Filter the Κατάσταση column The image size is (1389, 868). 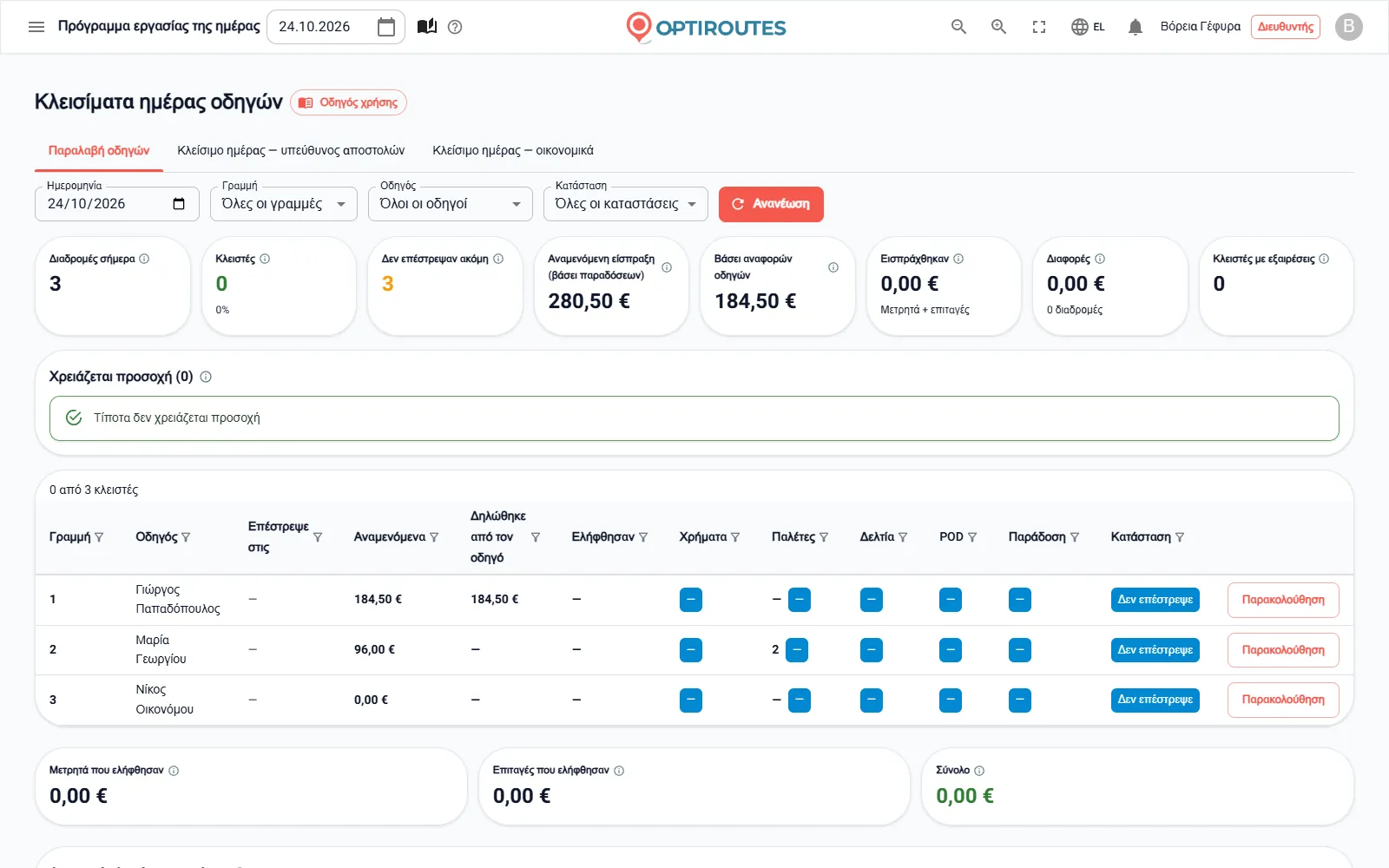pyautogui.click(x=1180, y=537)
